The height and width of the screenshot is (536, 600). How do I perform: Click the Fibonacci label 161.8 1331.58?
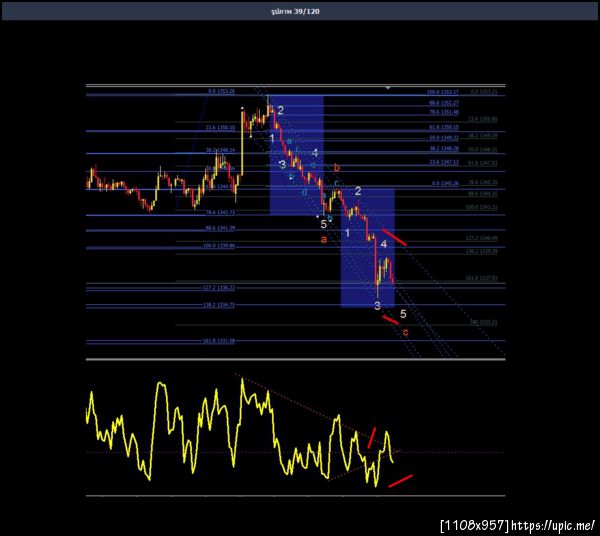(x=218, y=341)
